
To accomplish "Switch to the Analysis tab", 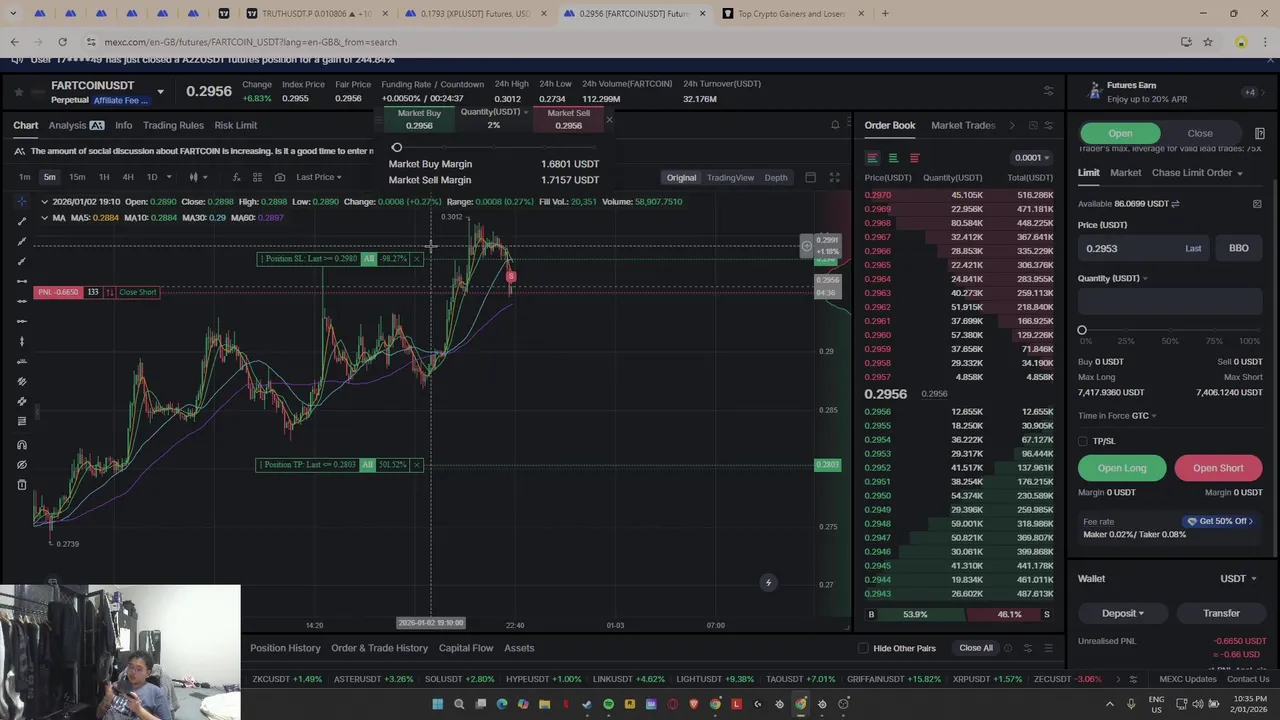I will pyautogui.click(x=76, y=125).
